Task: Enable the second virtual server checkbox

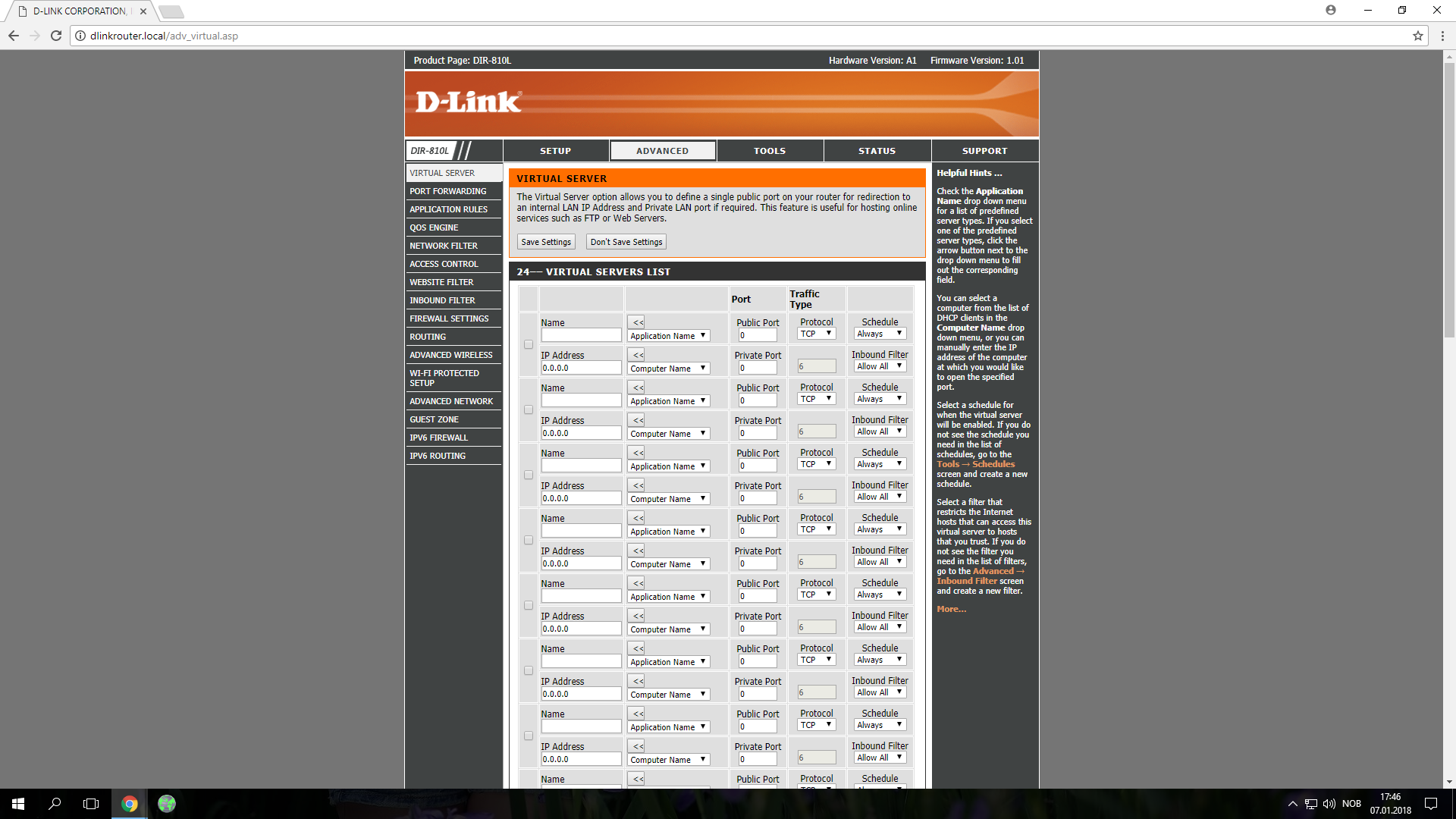Action: coord(529,409)
